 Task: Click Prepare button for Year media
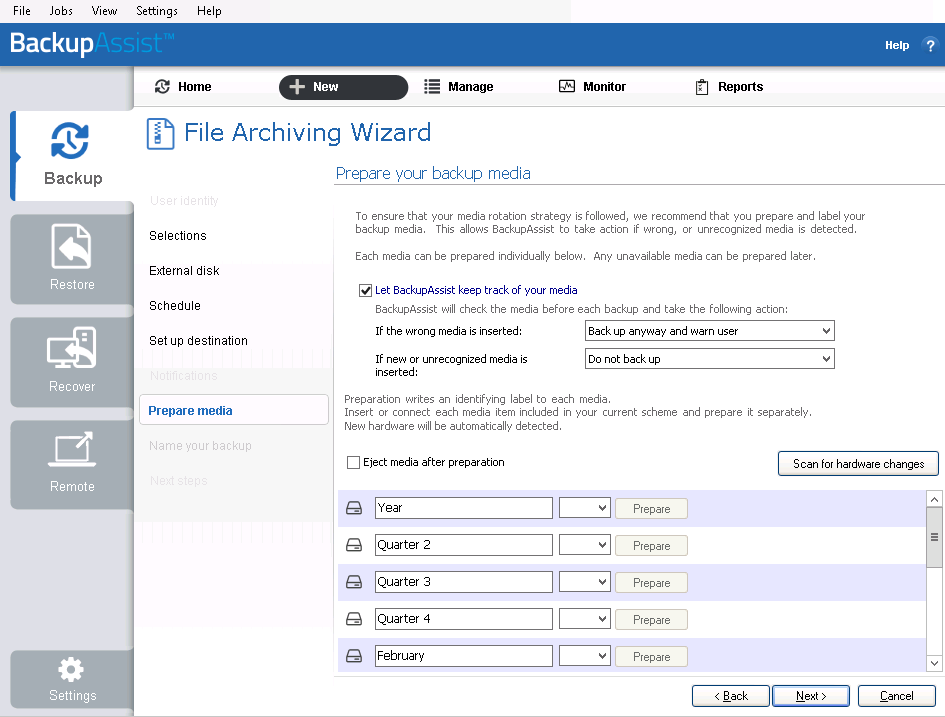[651, 509]
